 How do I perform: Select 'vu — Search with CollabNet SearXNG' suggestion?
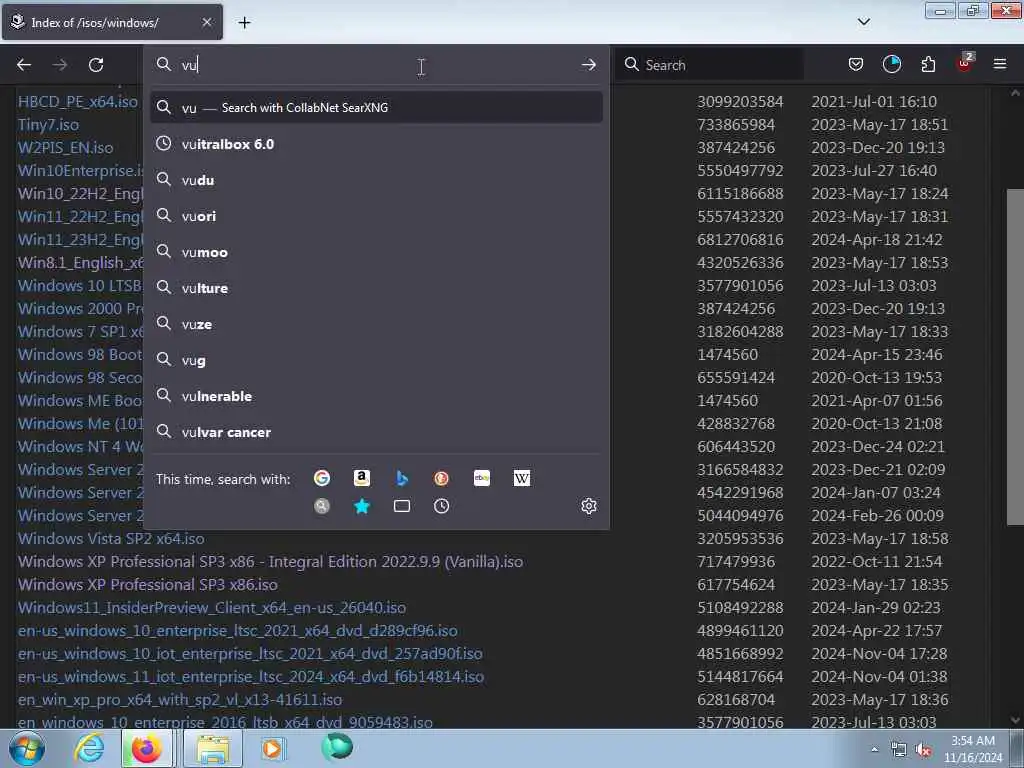376,107
